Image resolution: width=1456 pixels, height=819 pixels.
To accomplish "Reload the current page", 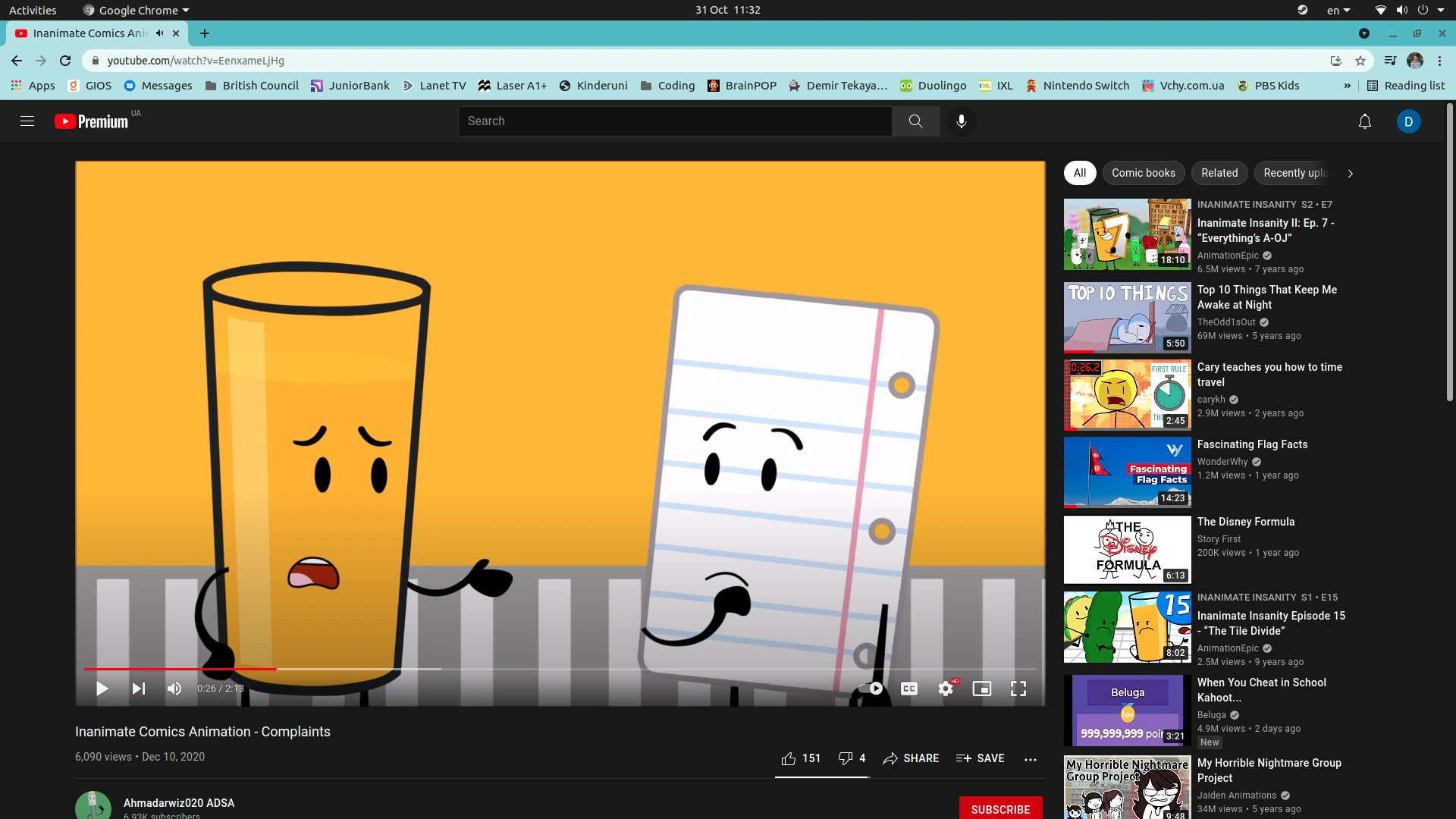I will pyautogui.click(x=65, y=61).
